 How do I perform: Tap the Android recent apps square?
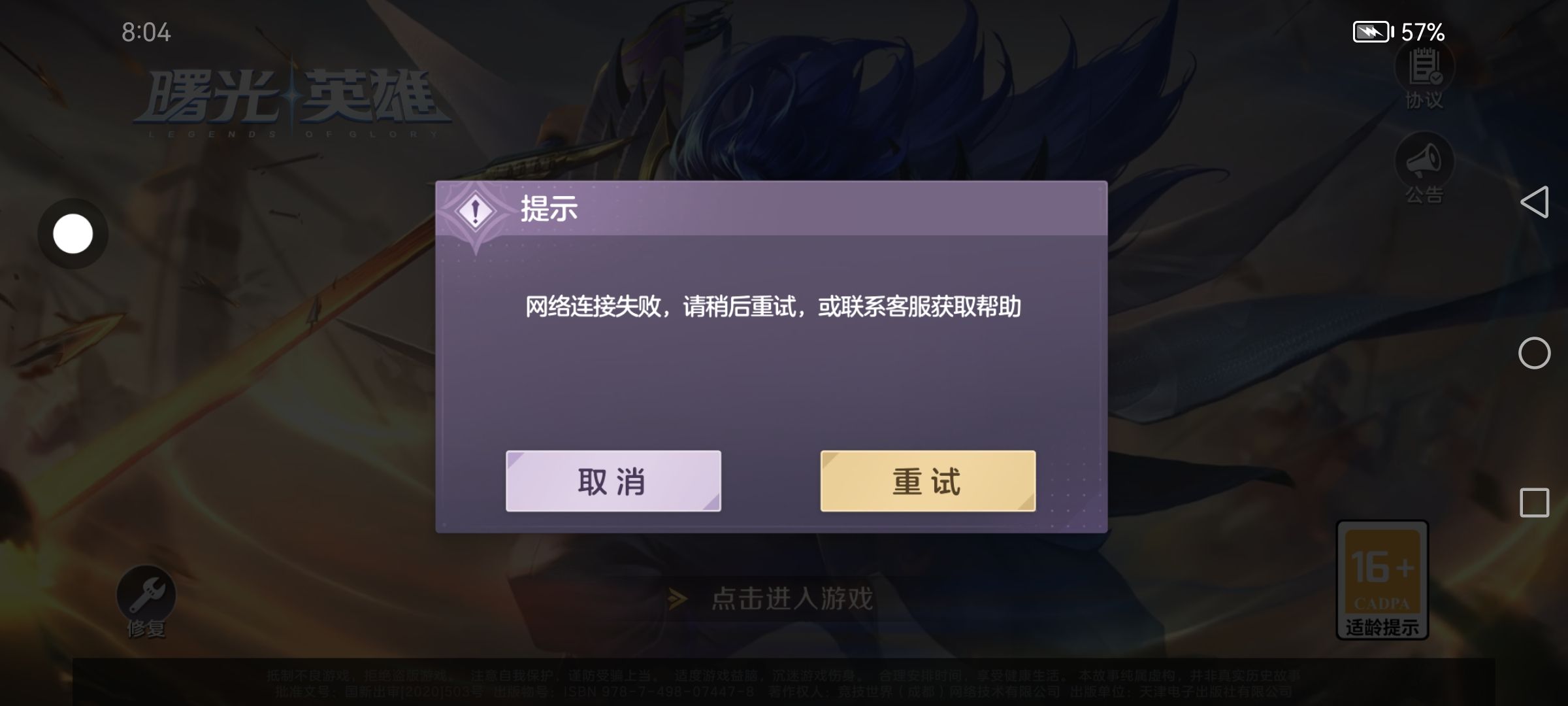[x=1534, y=503]
